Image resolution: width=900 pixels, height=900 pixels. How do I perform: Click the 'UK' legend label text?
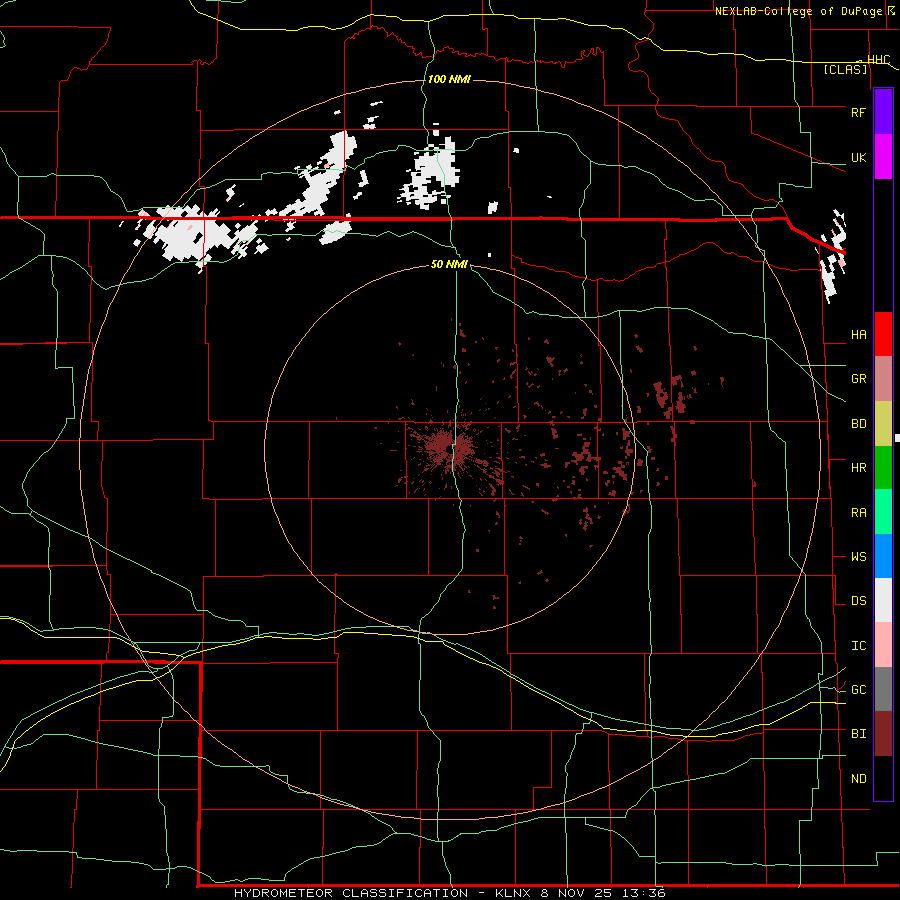(858, 157)
